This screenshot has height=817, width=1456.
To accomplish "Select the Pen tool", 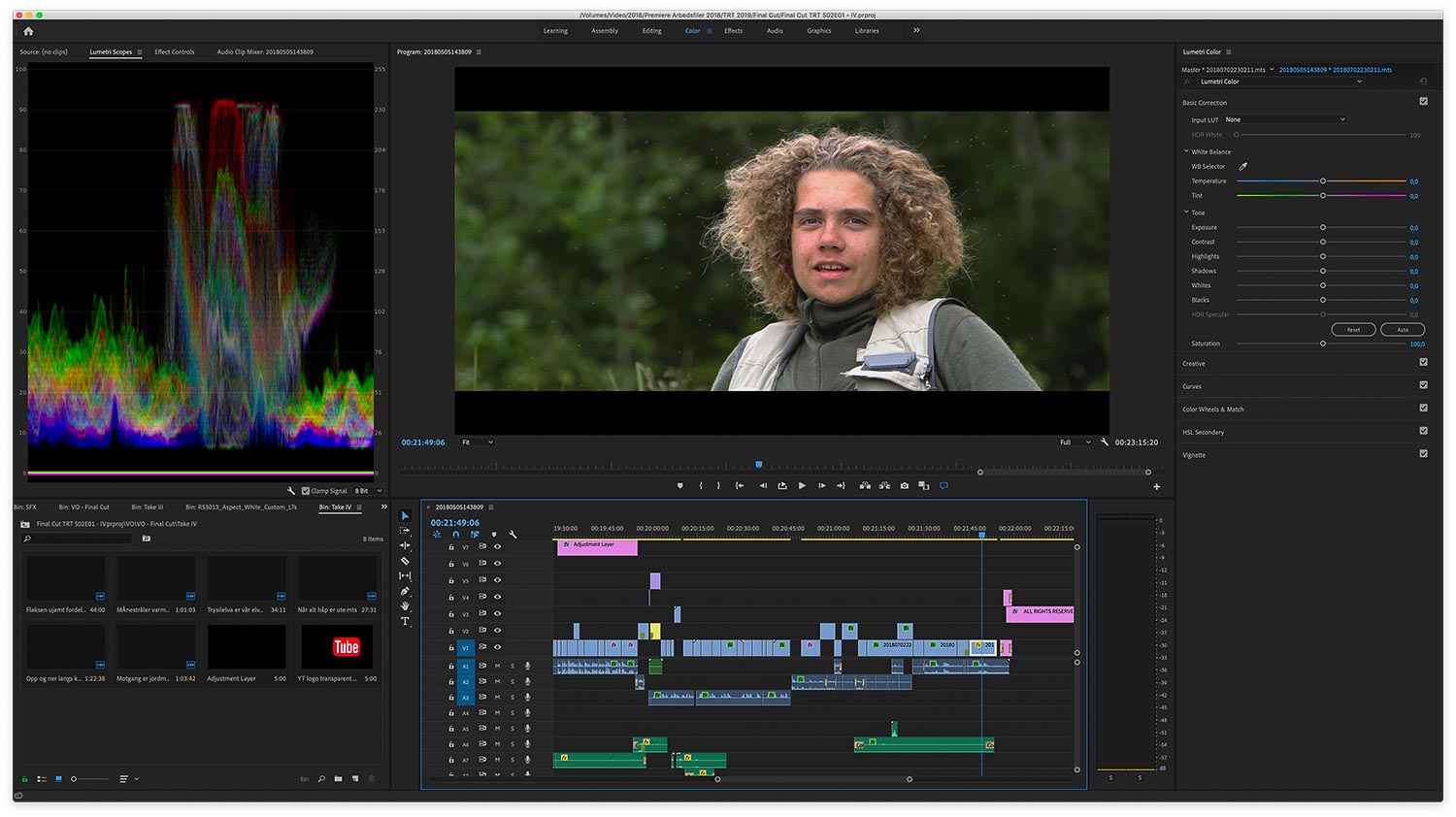I will click(406, 591).
